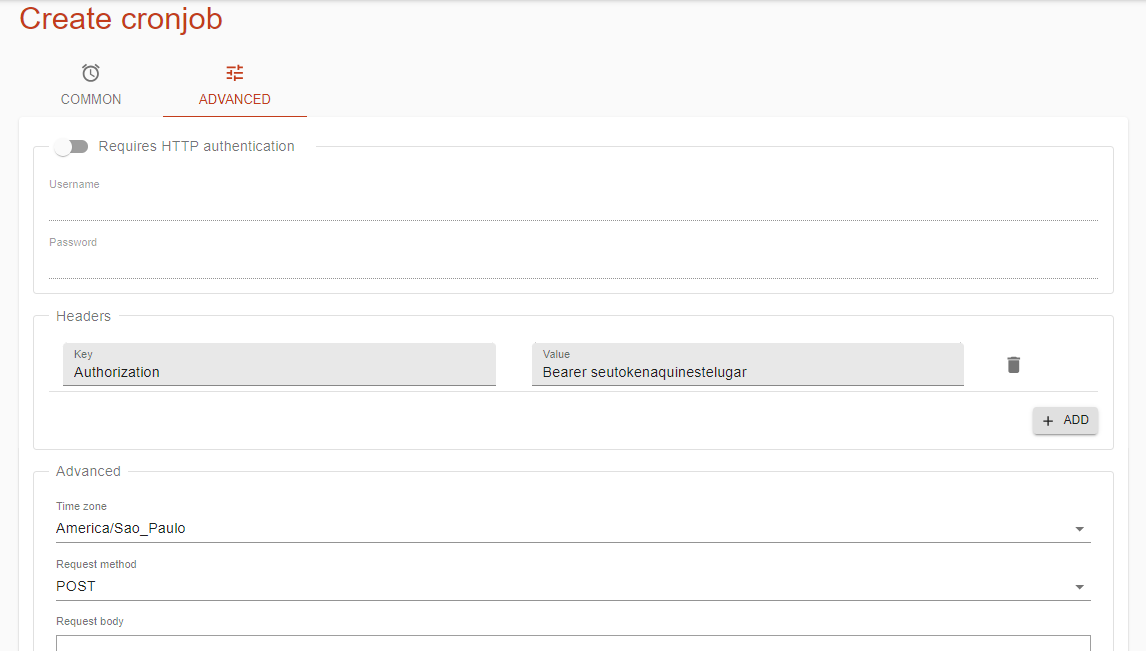Click the sliders icon above ADVANCED

235,73
